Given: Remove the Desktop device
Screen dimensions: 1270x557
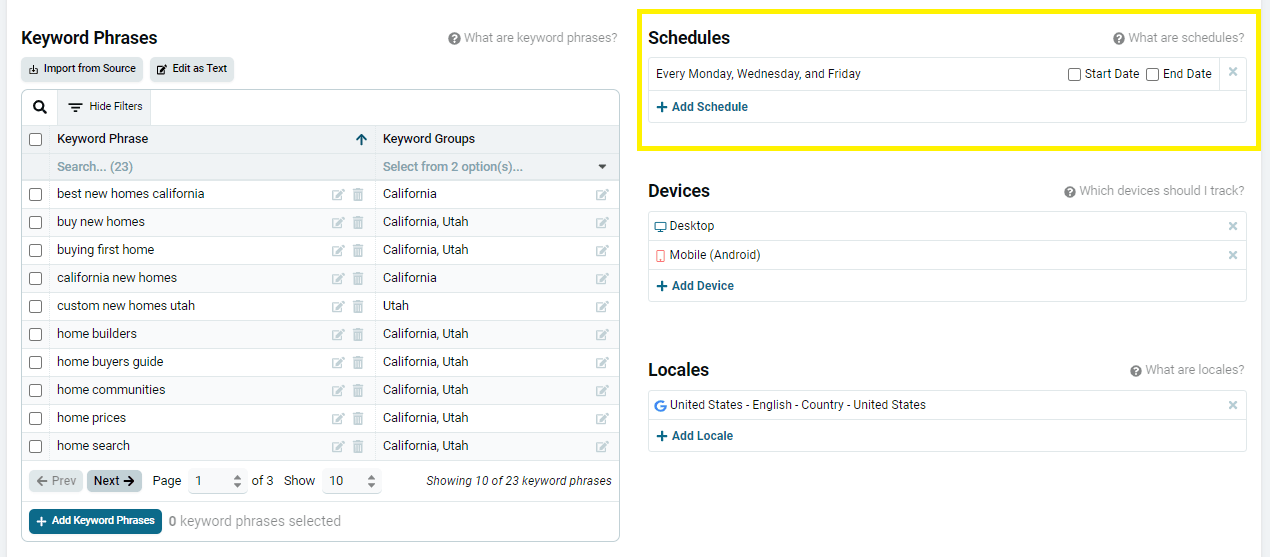Looking at the screenshot, I should point(1233,226).
